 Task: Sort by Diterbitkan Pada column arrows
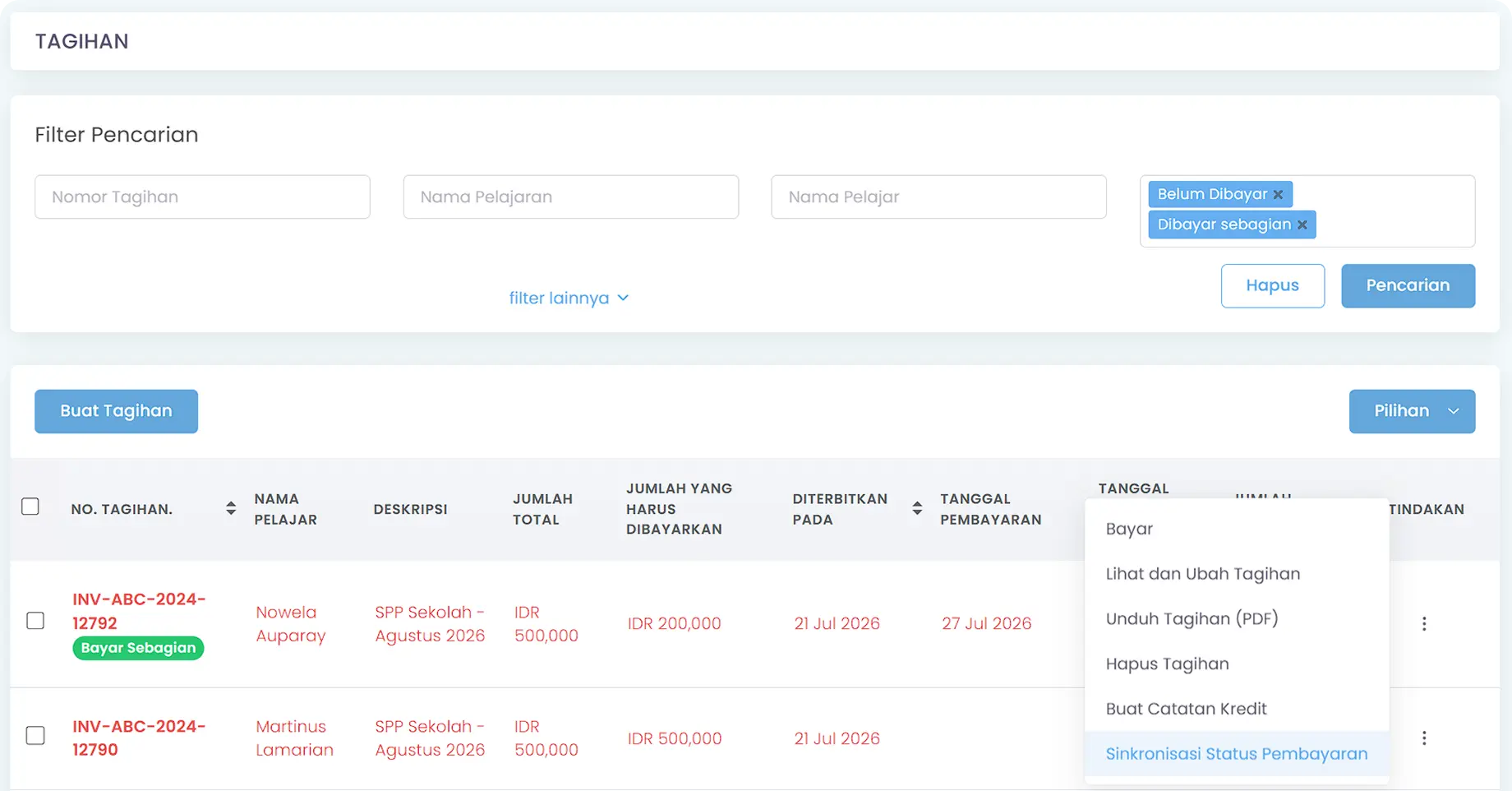[x=917, y=508]
